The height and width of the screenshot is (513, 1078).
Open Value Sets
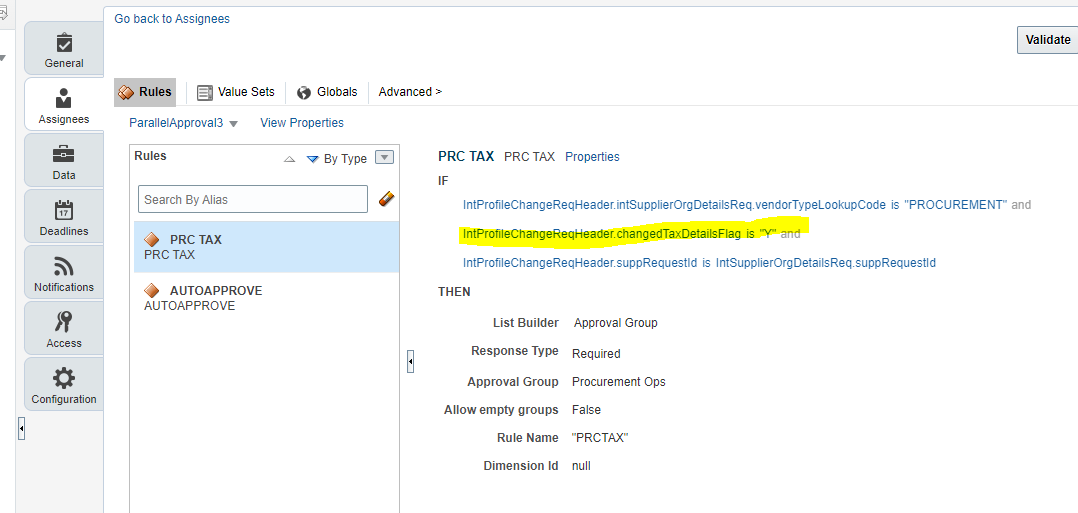[236, 92]
